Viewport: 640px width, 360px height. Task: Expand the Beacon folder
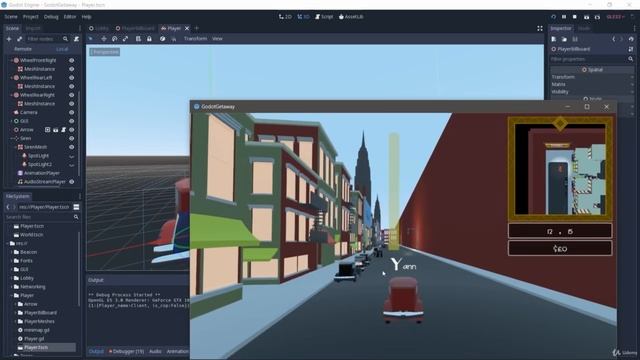pyautogui.click(x=11, y=252)
